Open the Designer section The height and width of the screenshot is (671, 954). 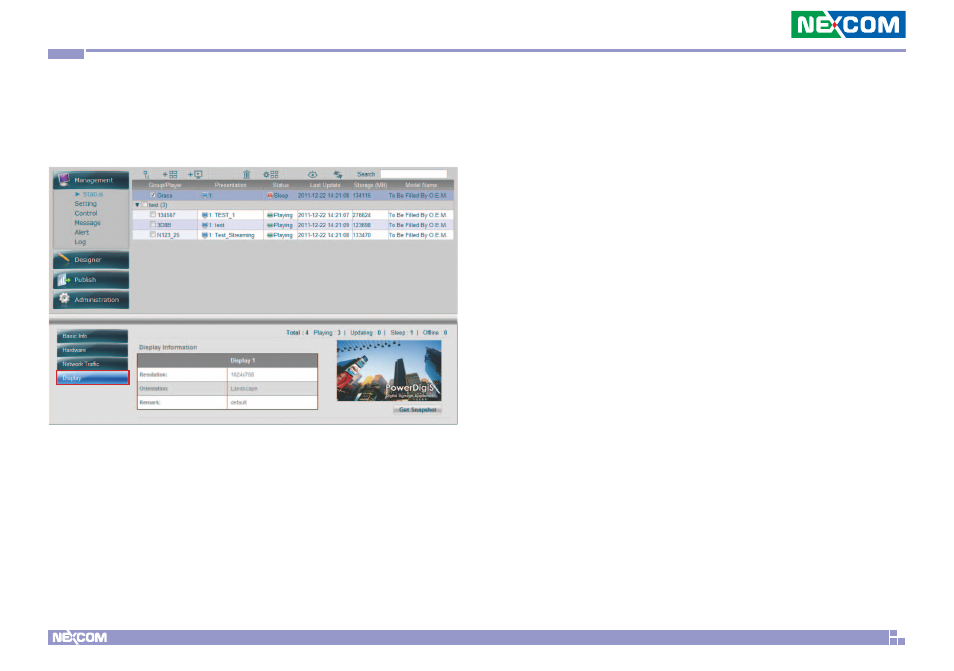pyautogui.click(x=91, y=260)
